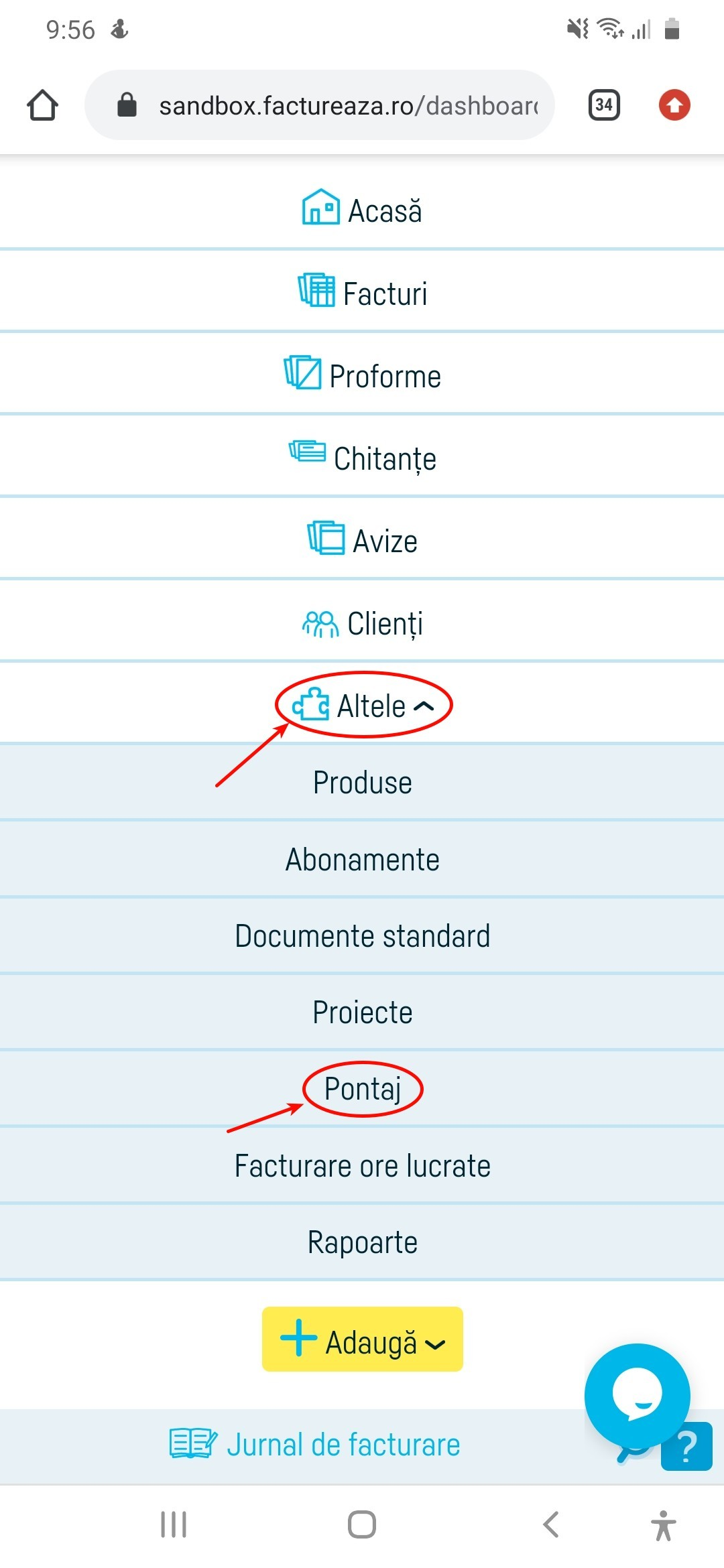Click the yellow Adaugă button
Viewport: 724px width, 1568px height.
[362, 1340]
